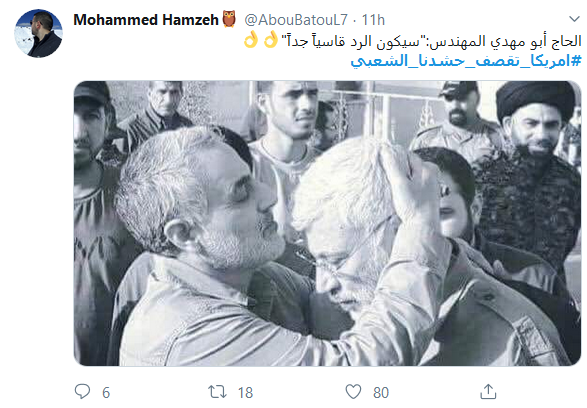Viewport: 587px width, 408px height.
Task: Click the reply speech bubble icon
Action: 82,392
